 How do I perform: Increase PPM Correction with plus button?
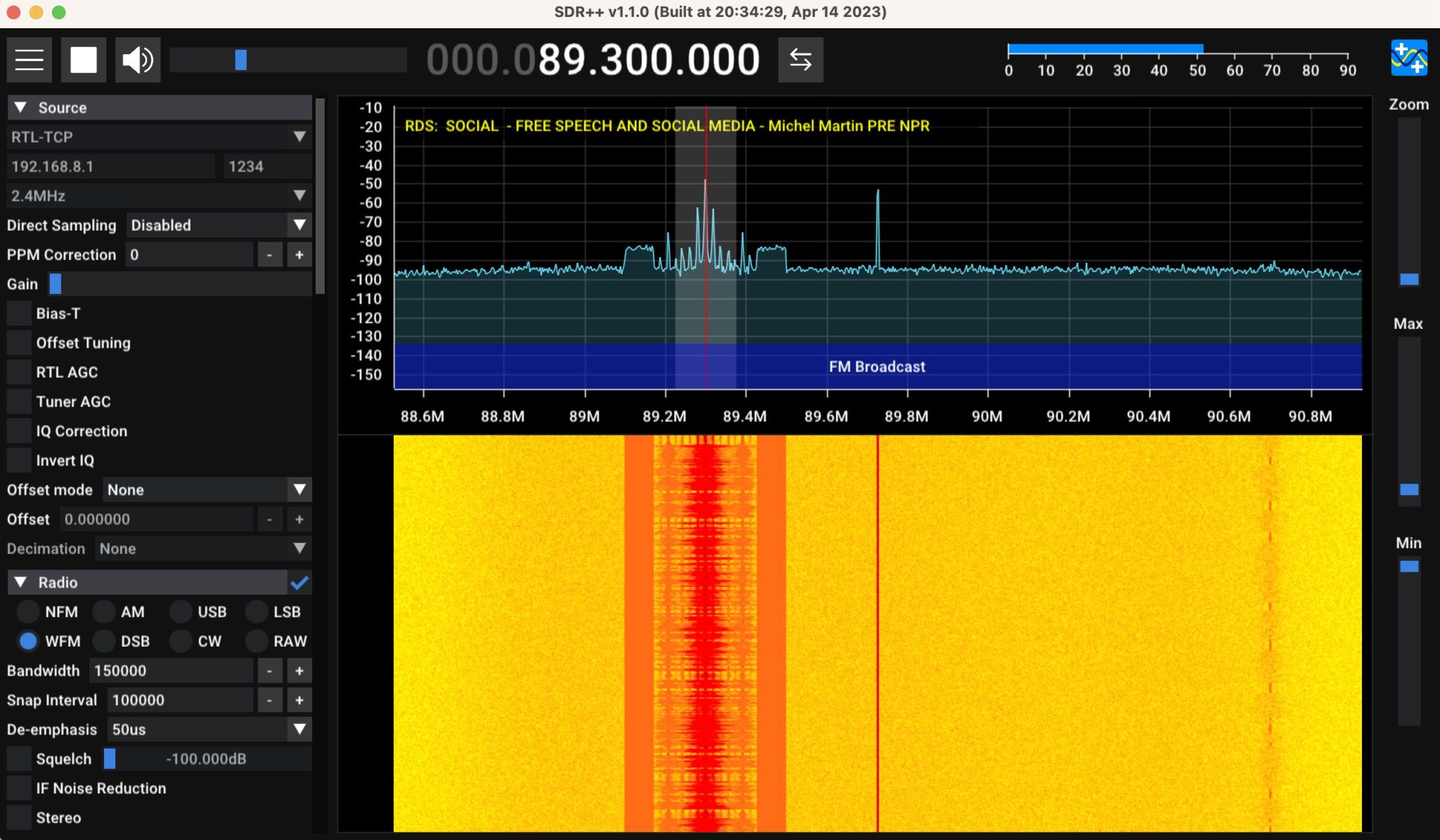point(299,254)
